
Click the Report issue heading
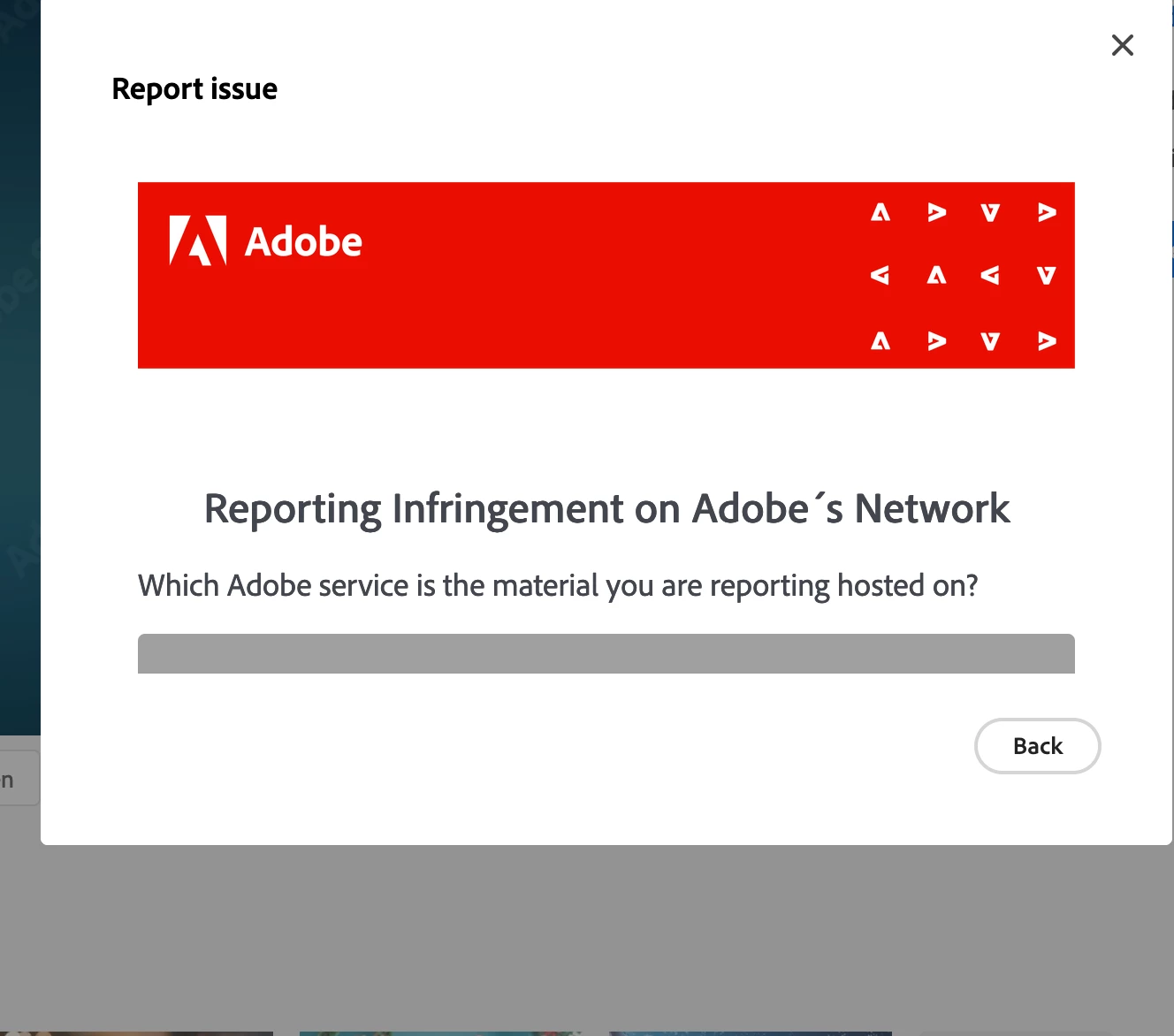coord(194,89)
